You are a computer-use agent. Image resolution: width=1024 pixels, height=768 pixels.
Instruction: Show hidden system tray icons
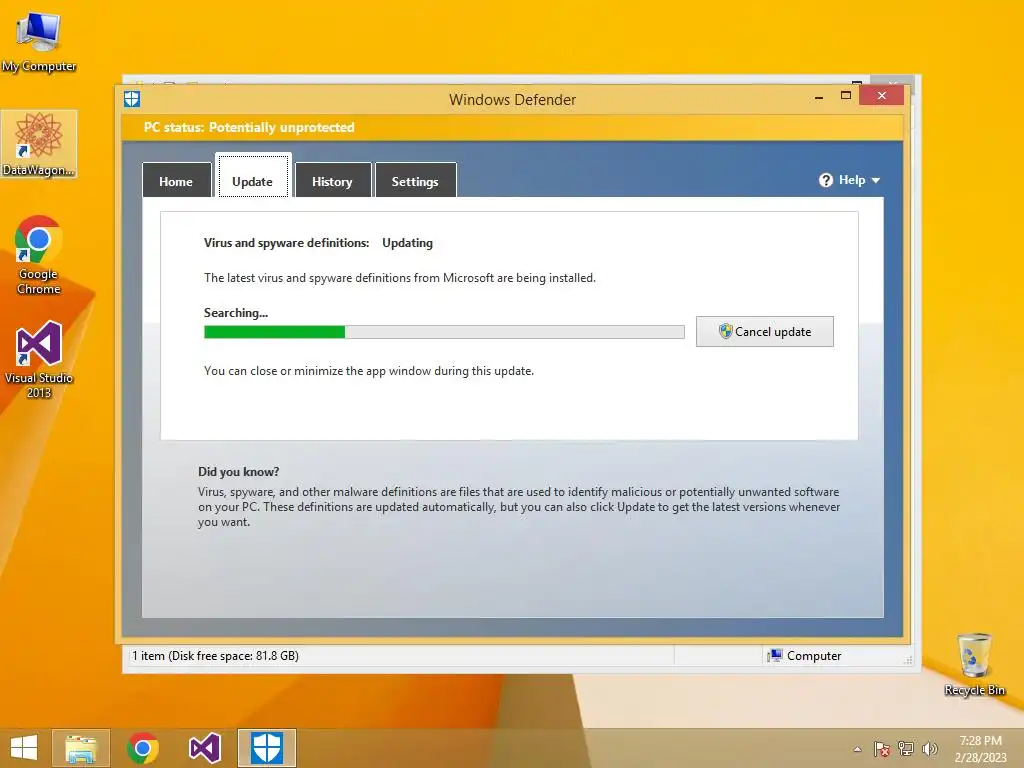pos(857,749)
